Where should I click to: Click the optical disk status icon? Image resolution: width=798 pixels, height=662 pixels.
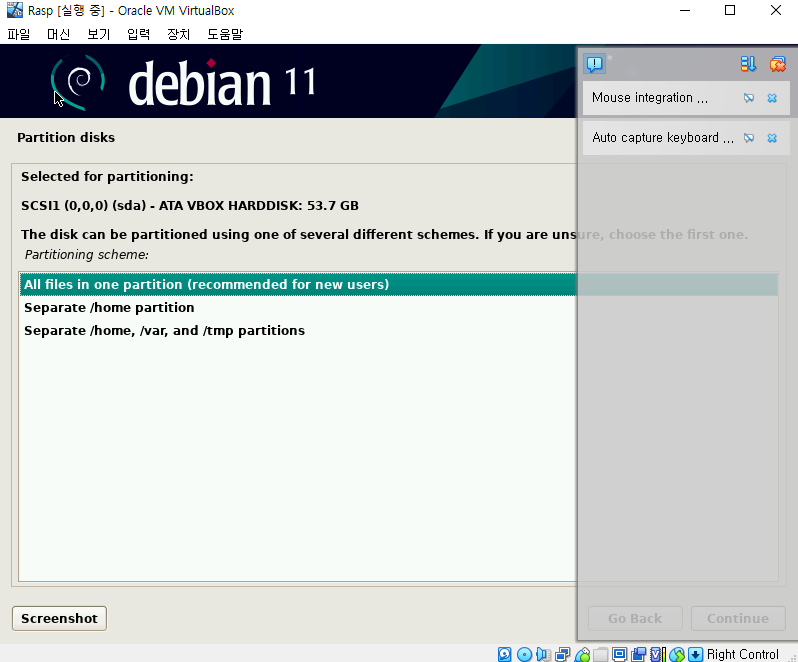pos(524,654)
